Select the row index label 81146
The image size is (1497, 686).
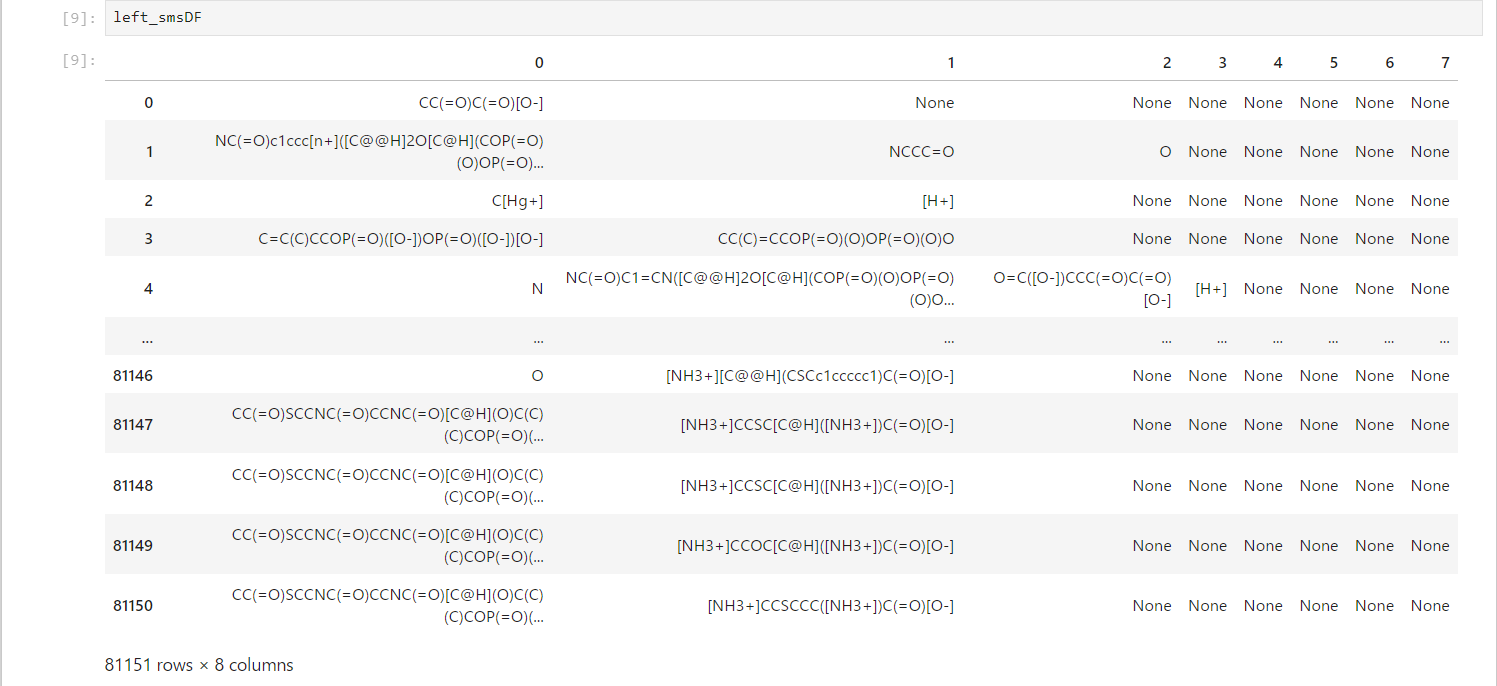[133, 376]
